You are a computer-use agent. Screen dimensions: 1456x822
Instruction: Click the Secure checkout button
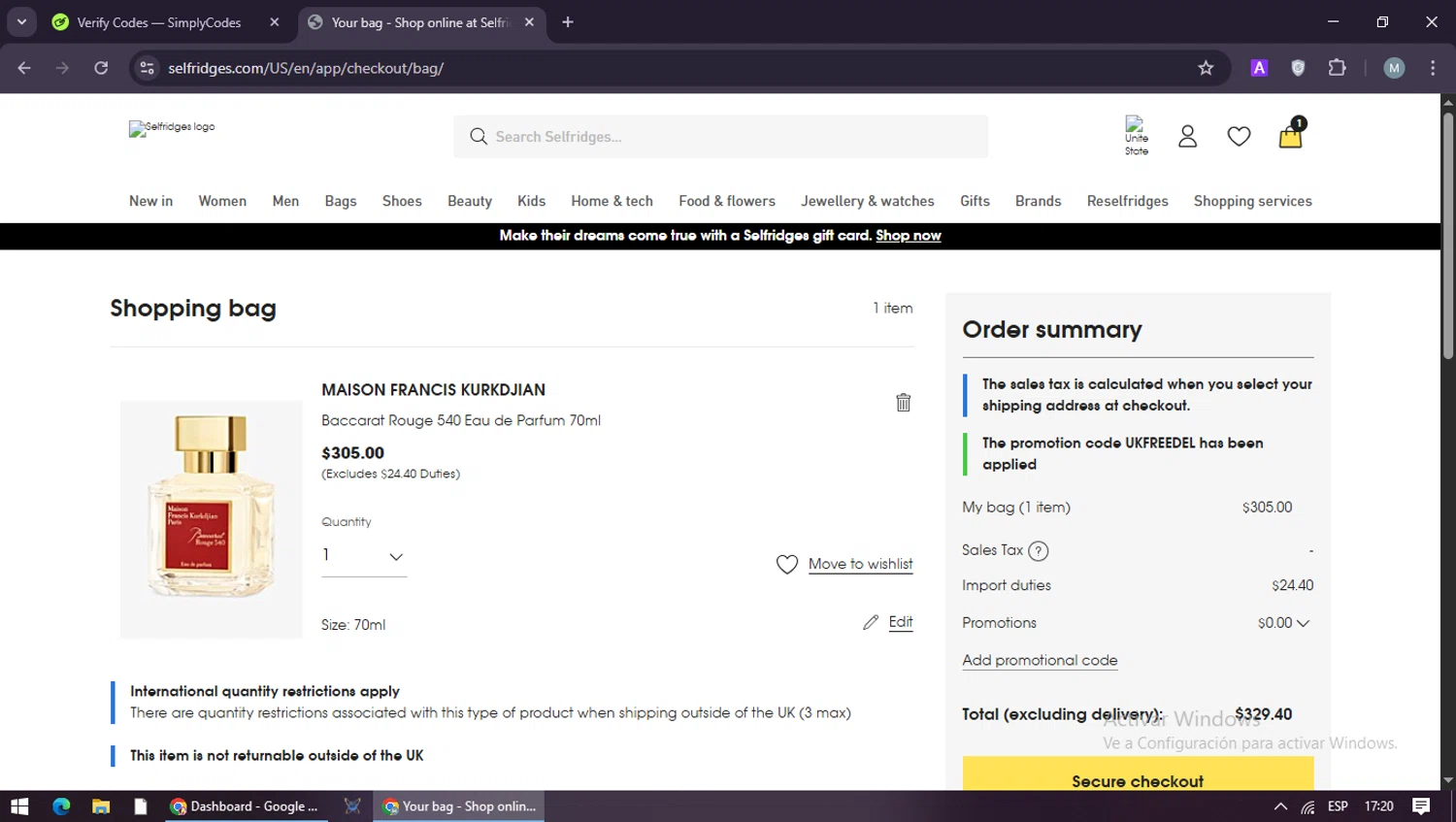pos(1138,774)
